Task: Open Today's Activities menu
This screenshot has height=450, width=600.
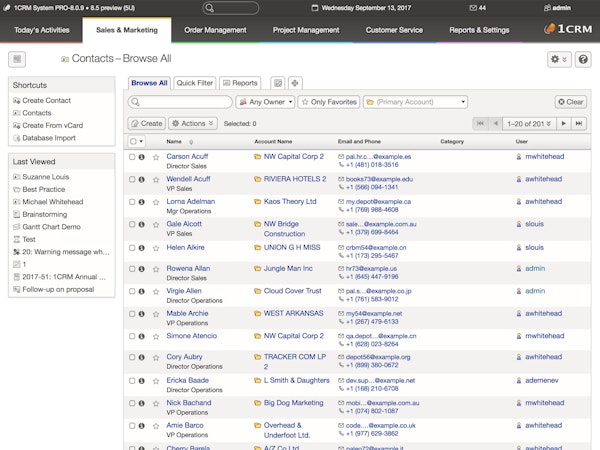Action: point(42,30)
